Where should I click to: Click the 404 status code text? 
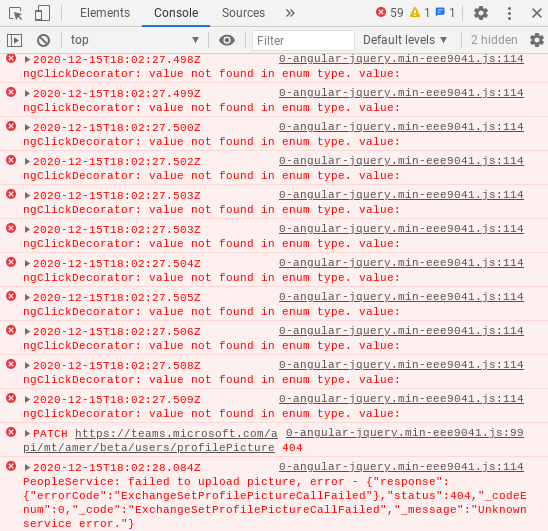click(292, 447)
